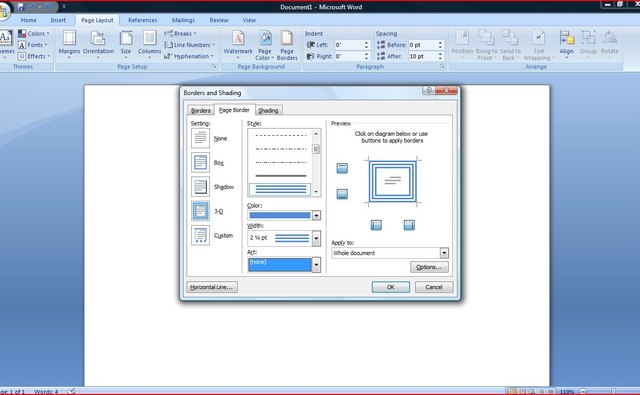Select the solid thick line style
Screen dimensions: 640x395
(281, 176)
